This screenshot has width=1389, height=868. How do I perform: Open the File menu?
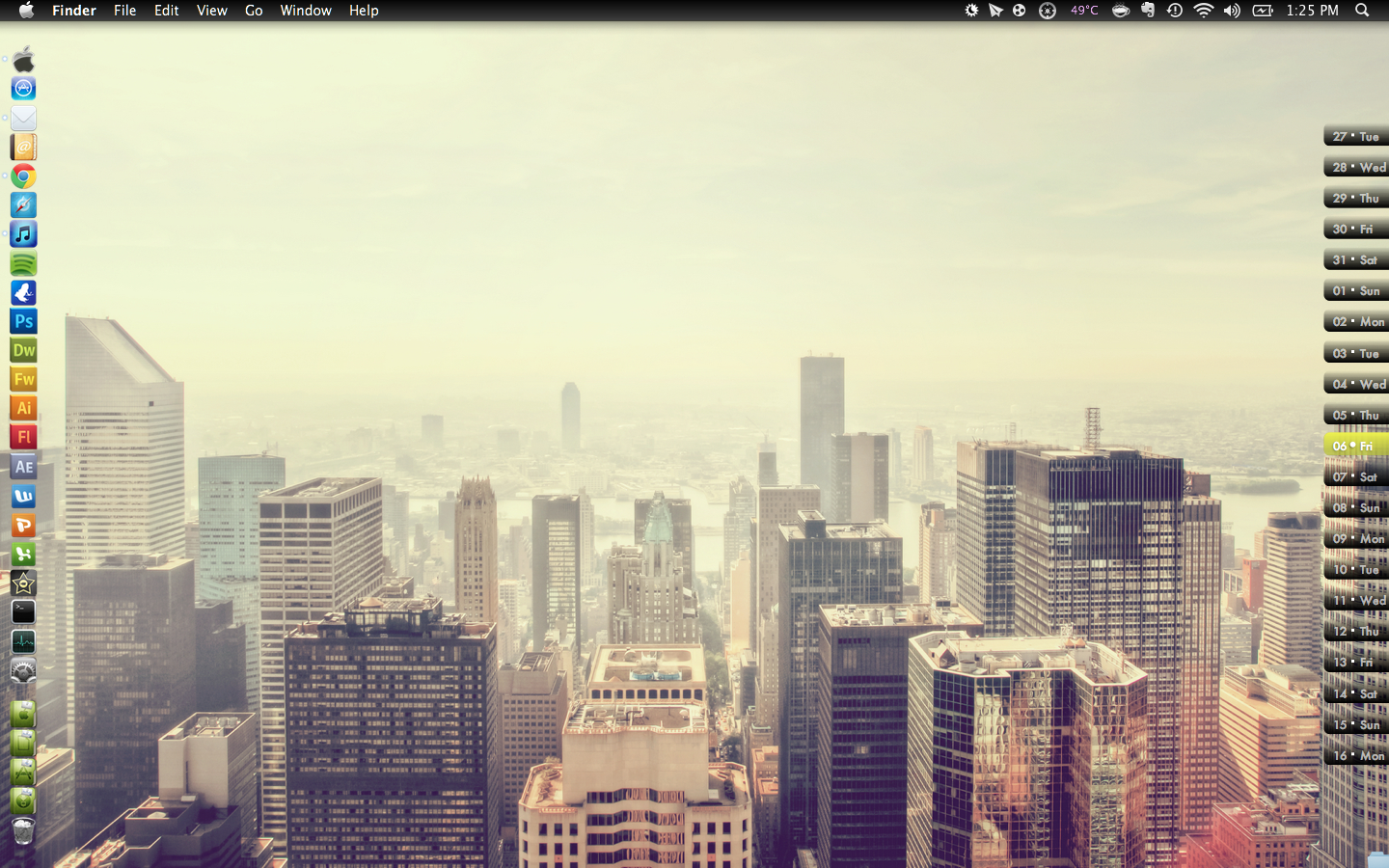pos(125,11)
